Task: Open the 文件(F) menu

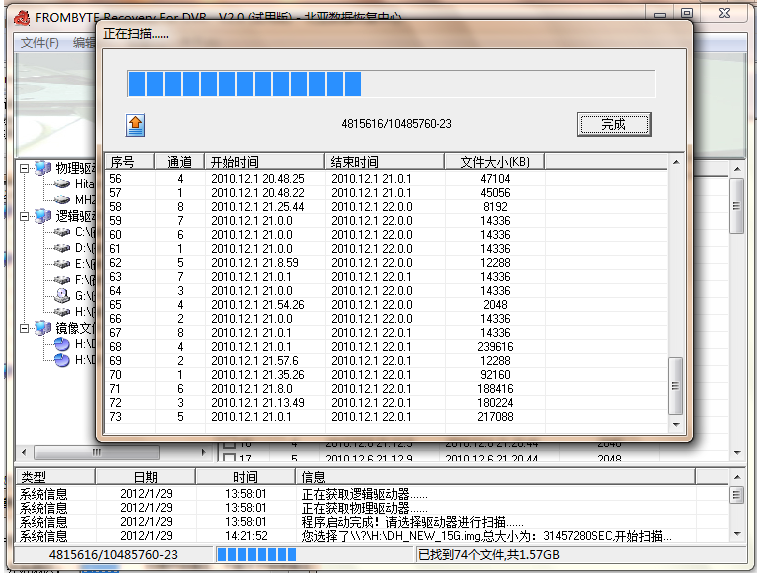Action: (40, 42)
